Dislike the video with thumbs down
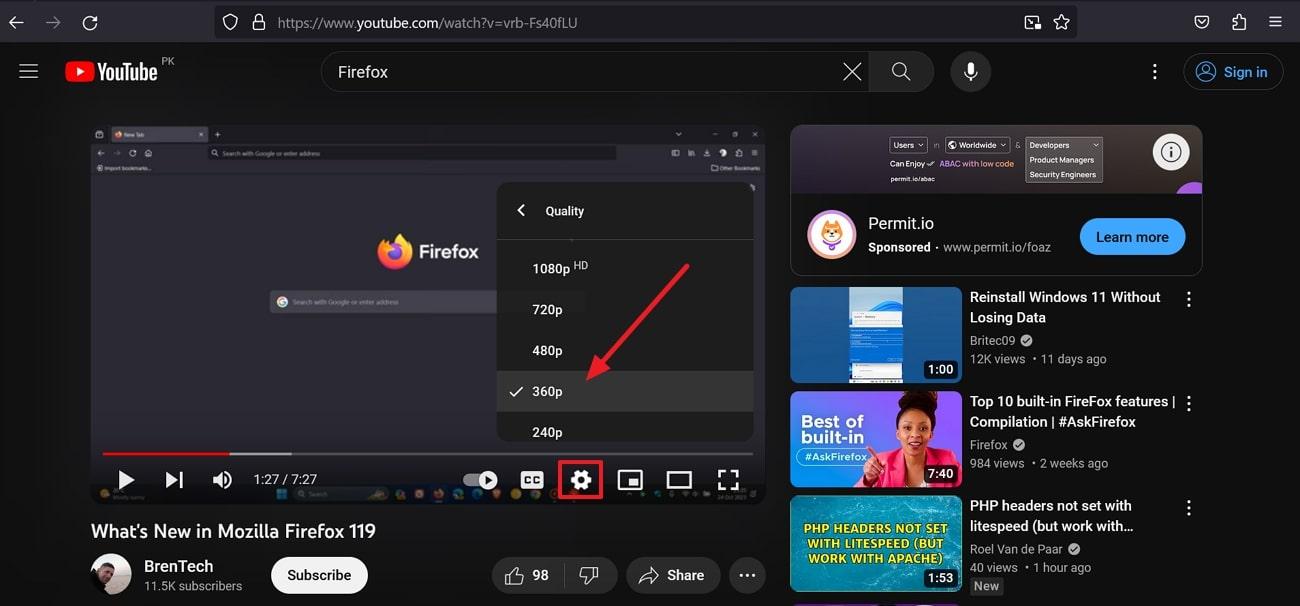 click(x=589, y=575)
